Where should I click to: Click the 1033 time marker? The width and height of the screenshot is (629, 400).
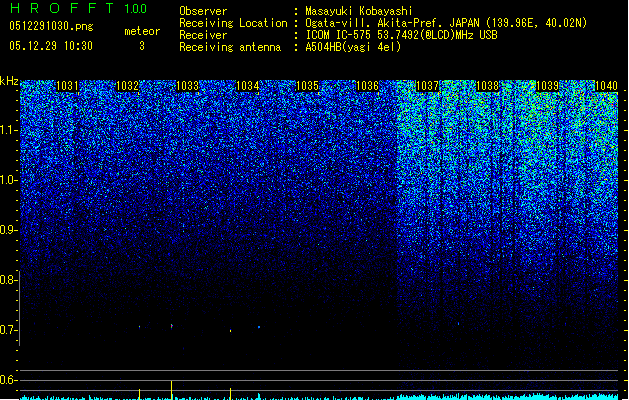[x=187, y=86]
